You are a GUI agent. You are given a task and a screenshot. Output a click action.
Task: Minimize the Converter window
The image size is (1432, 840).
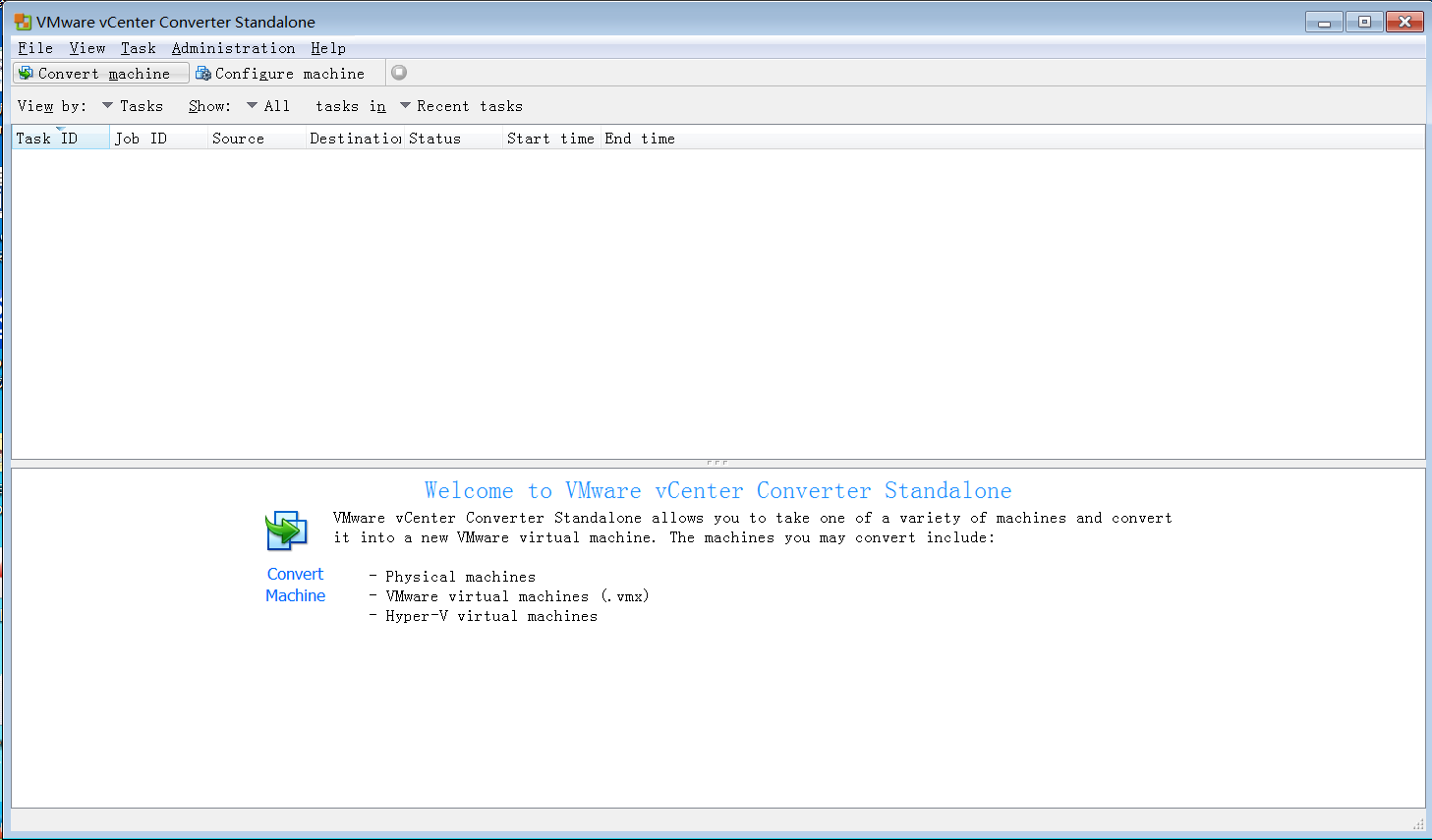tap(1324, 22)
